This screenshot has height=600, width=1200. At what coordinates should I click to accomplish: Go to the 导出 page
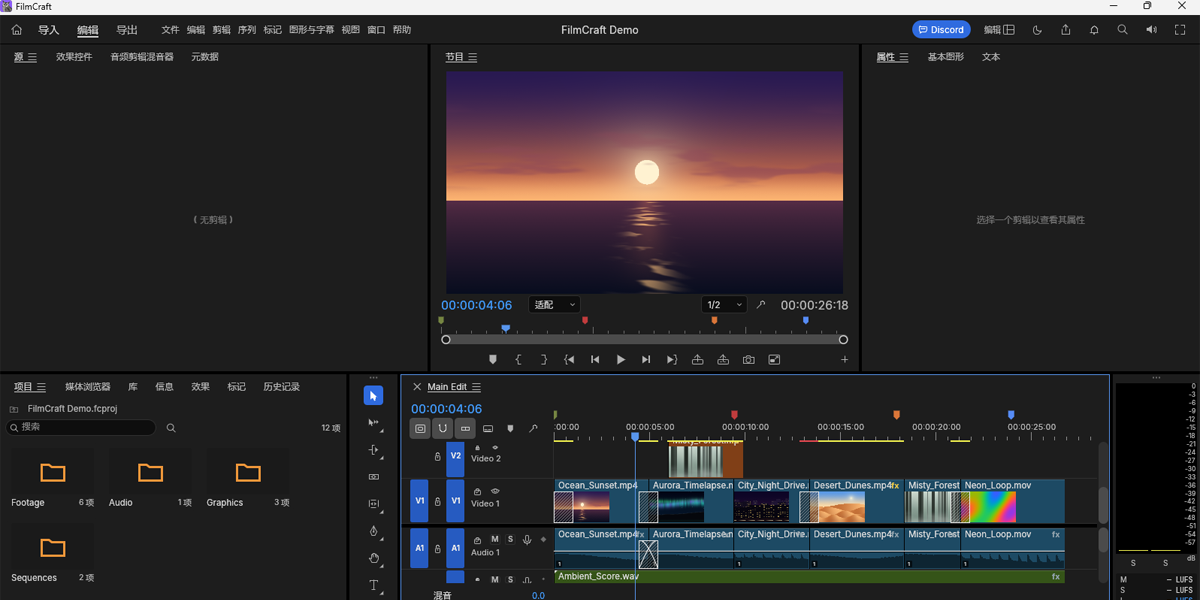pyautogui.click(x=127, y=30)
